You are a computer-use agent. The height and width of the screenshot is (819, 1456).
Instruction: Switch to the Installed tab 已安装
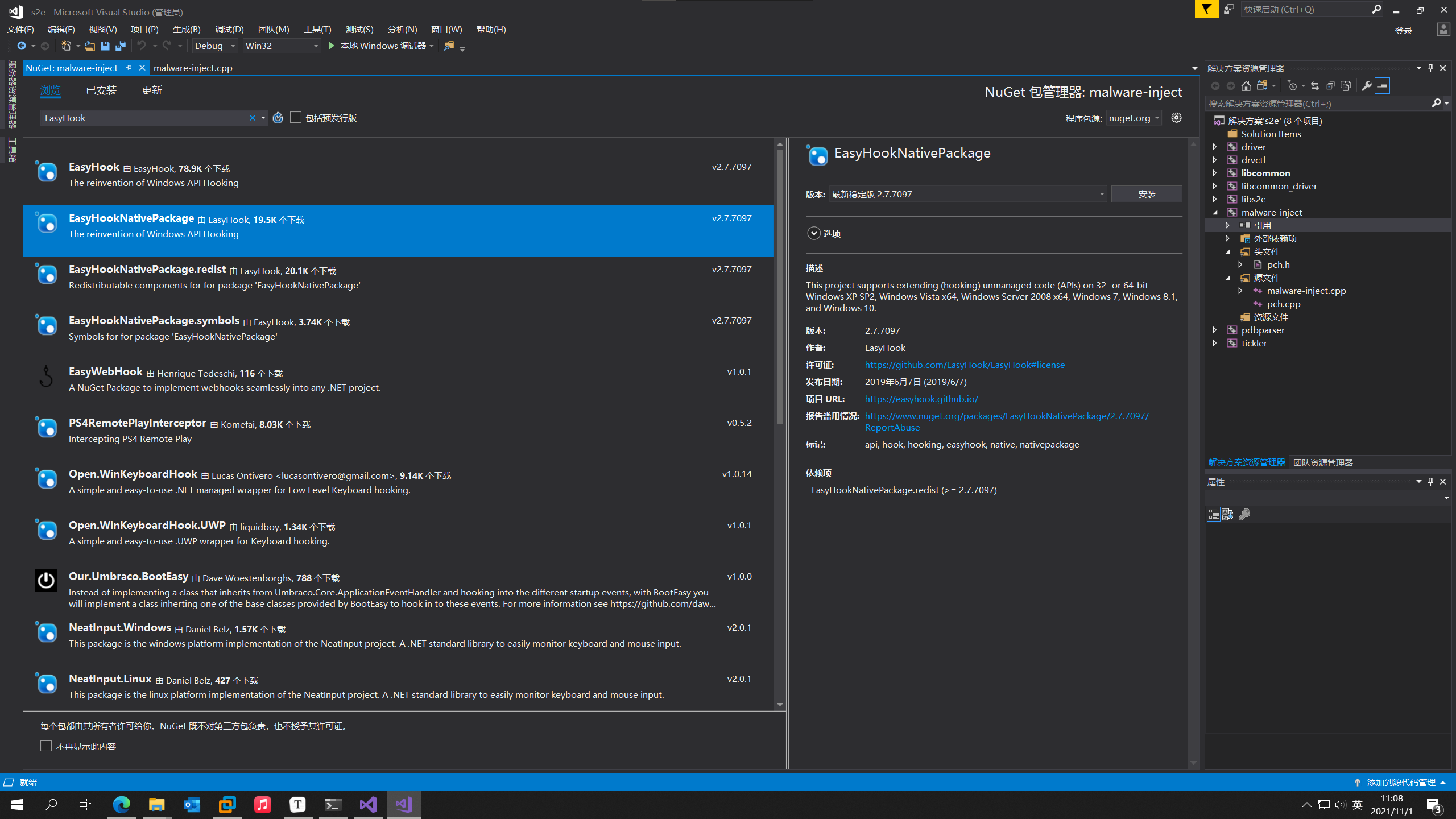pyautogui.click(x=101, y=90)
